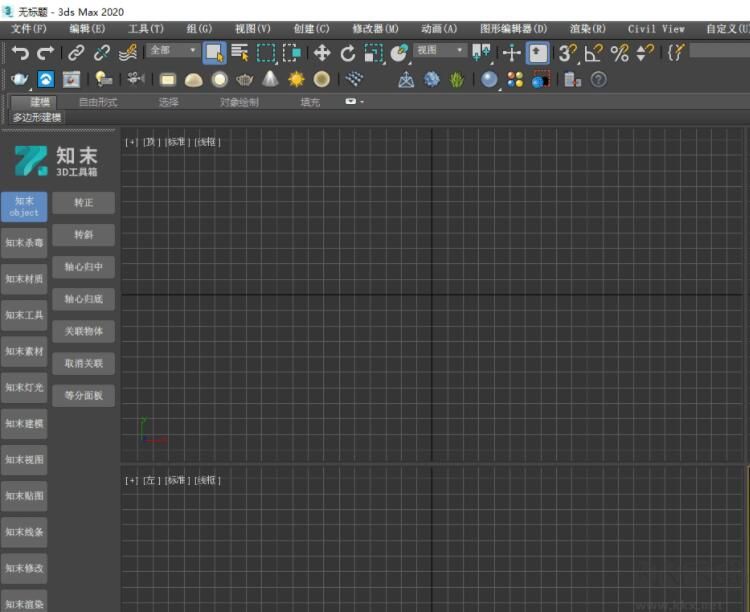Select the Move tool in toolbar
This screenshot has width=750, height=612.
(x=322, y=53)
